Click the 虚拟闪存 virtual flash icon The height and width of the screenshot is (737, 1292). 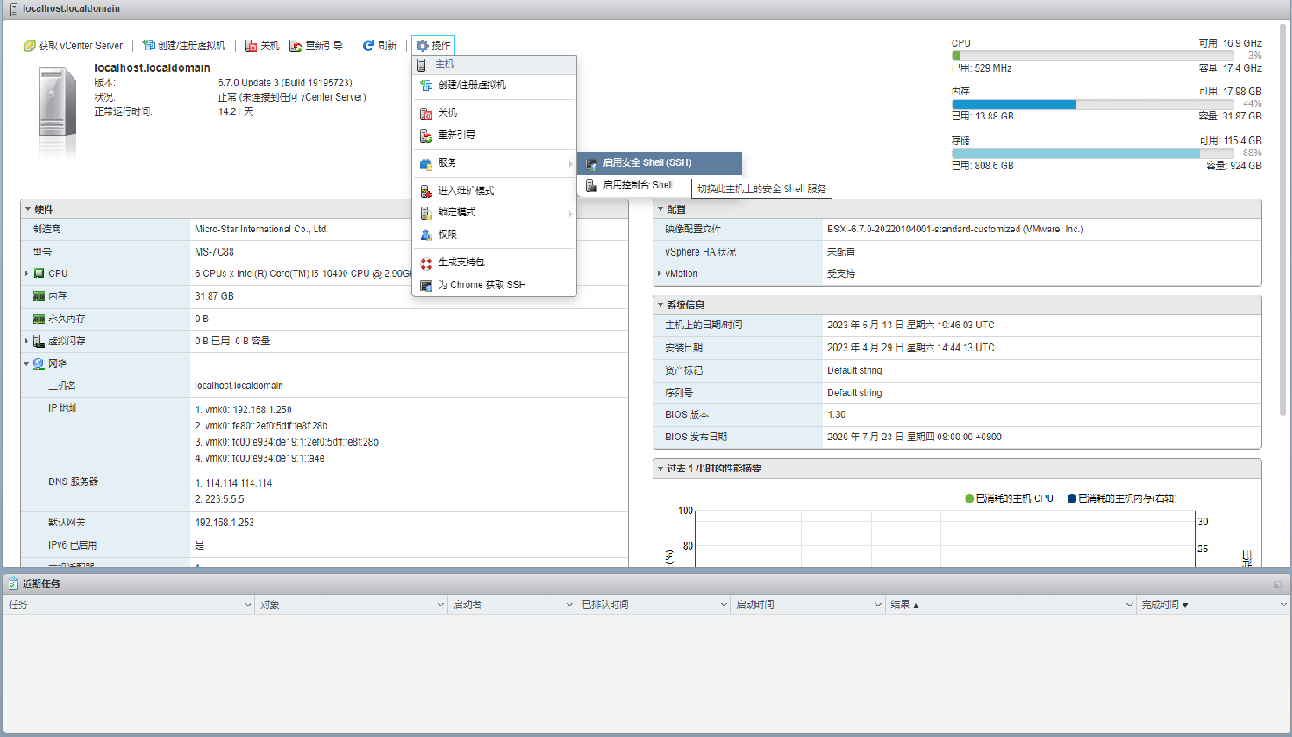[39, 341]
